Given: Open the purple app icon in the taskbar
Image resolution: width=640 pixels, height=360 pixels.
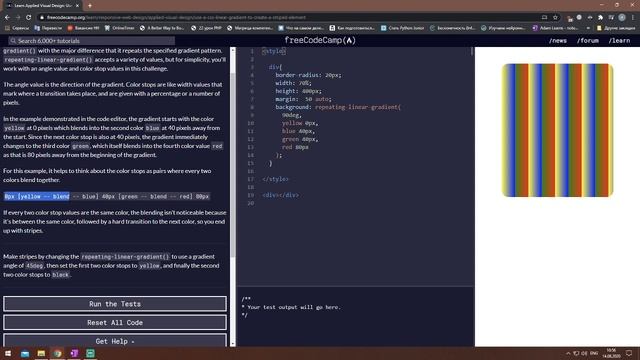Looking at the screenshot, I should [74, 353].
